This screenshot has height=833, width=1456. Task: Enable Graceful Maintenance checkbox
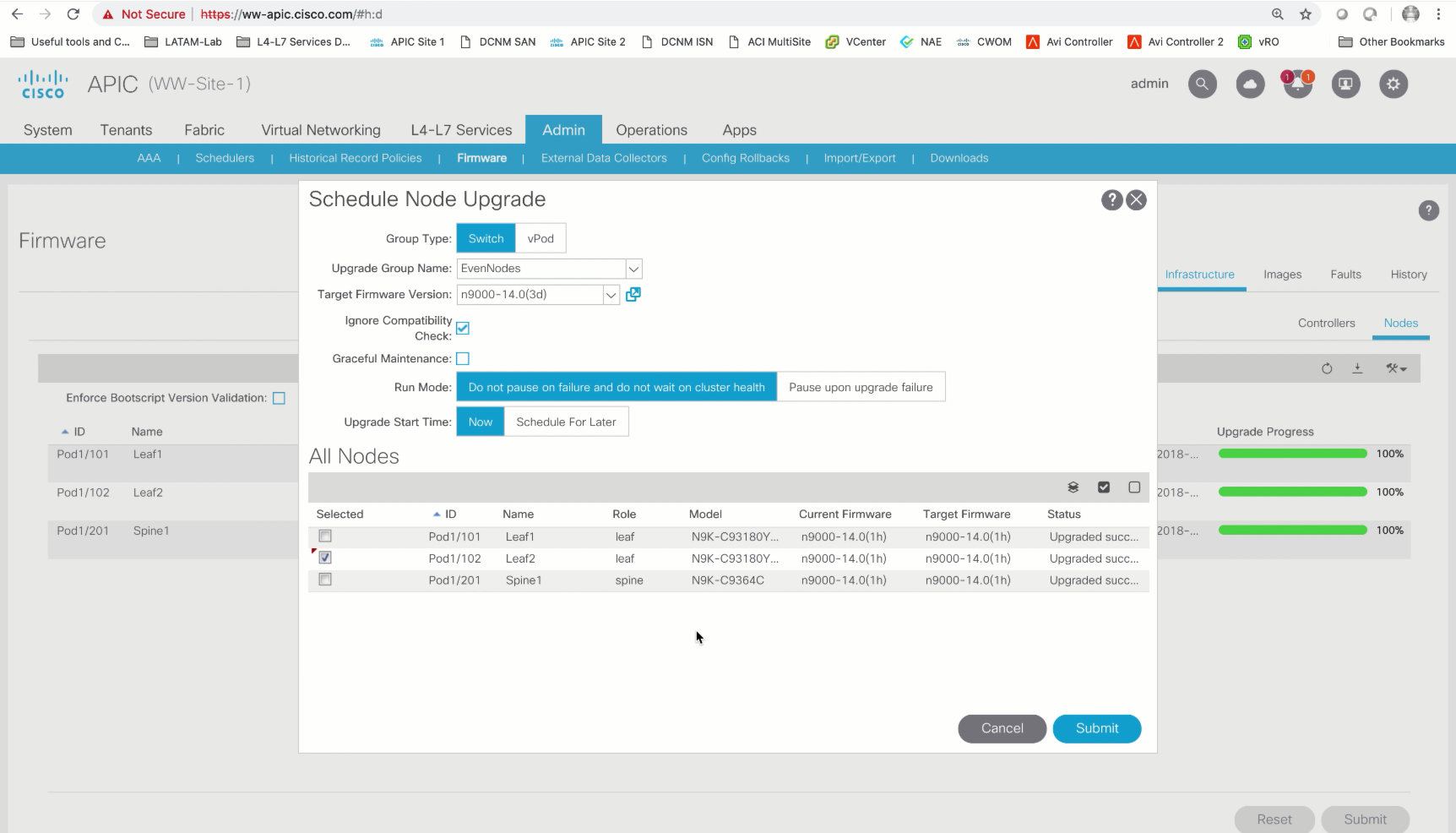(463, 358)
